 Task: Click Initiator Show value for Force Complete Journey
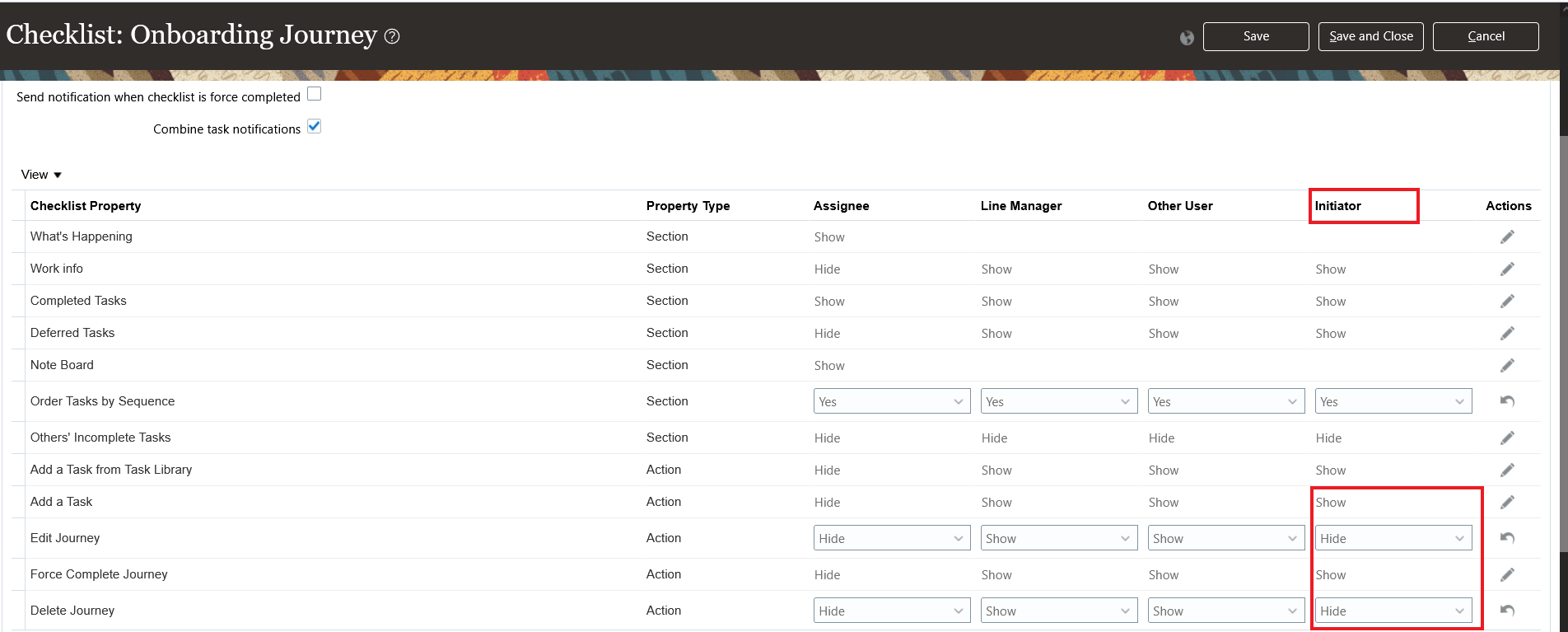pyautogui.click(x=1331, y=575)
